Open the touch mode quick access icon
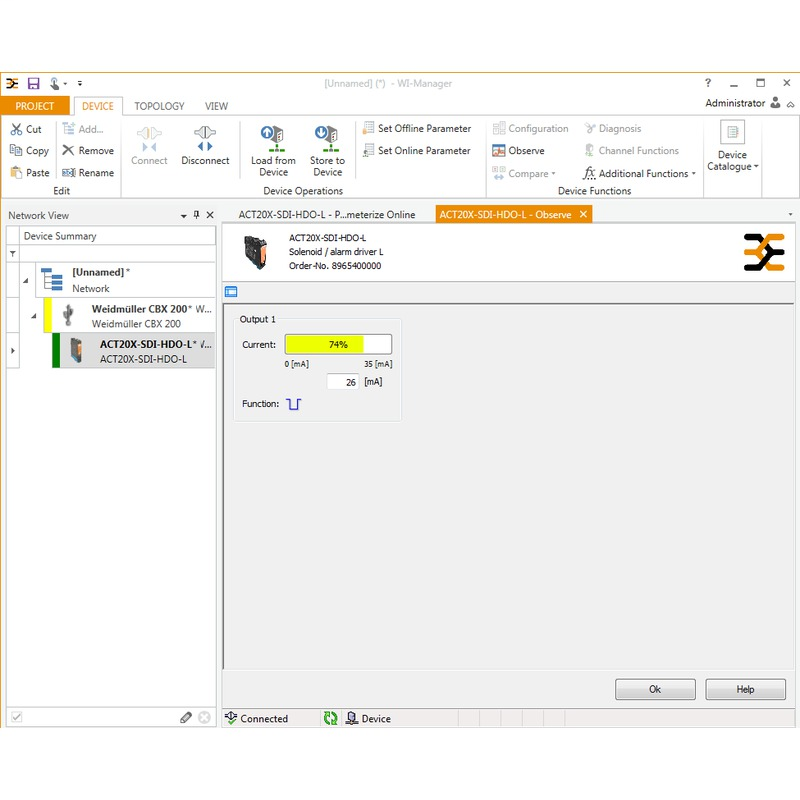 point(55,83)
